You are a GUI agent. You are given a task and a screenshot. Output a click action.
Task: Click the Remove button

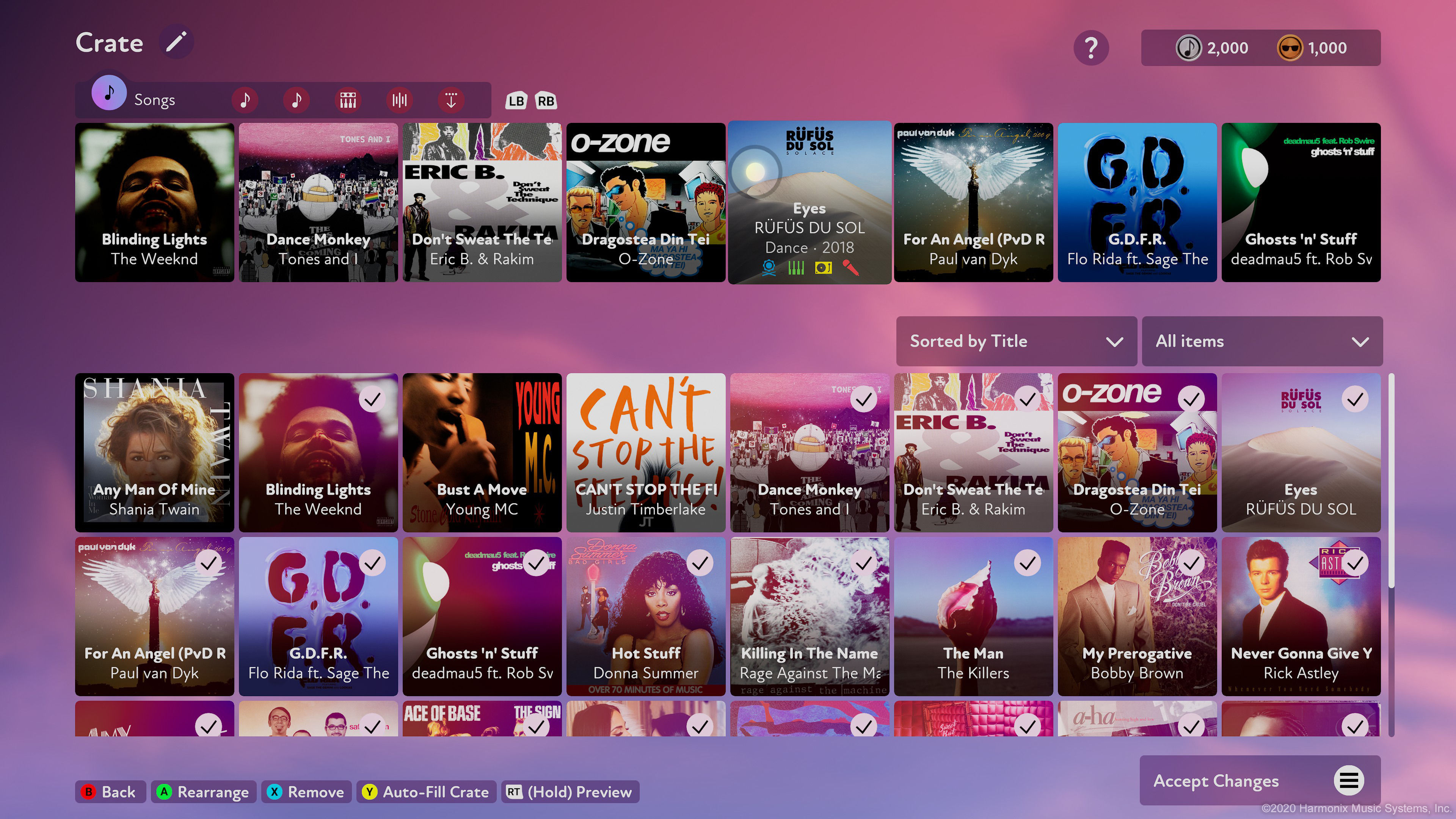tap(306, 792)
